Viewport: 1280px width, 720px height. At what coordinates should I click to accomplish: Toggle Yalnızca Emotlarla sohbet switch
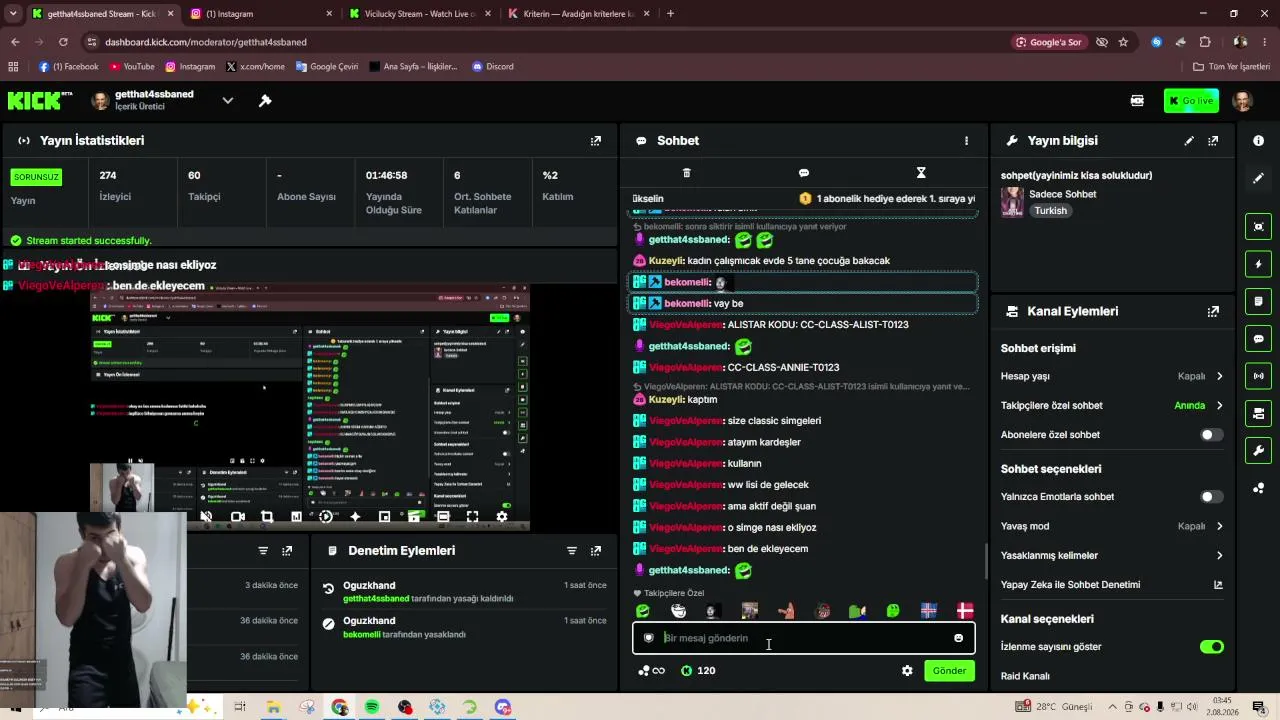click(1211, 497)
